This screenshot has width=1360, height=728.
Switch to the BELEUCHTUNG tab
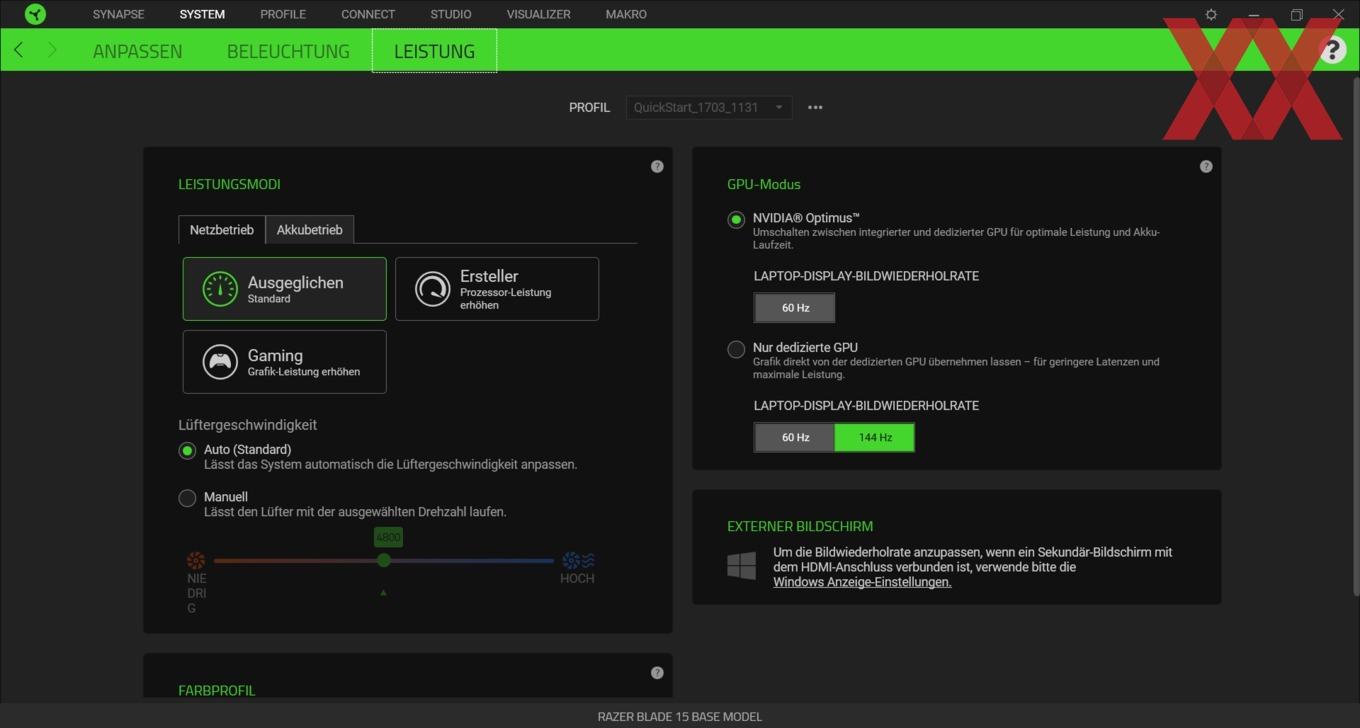[288, 51]
